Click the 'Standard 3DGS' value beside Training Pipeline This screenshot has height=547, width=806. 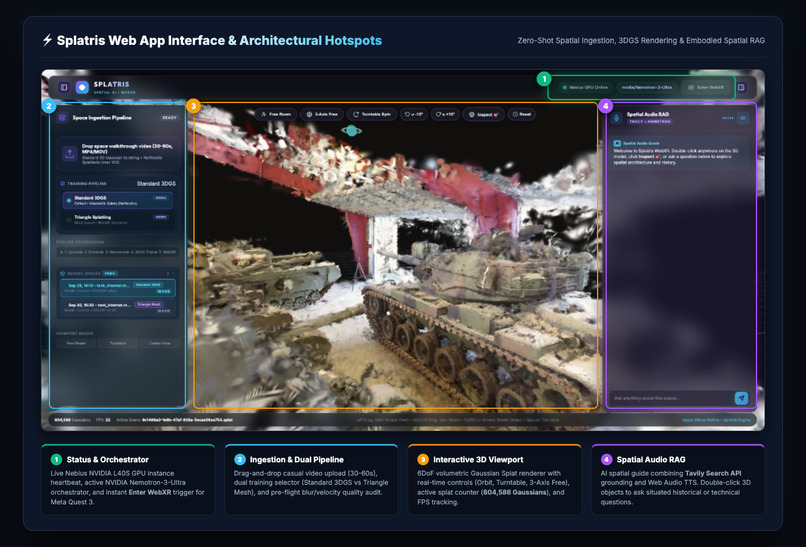[x=156, y=184]
